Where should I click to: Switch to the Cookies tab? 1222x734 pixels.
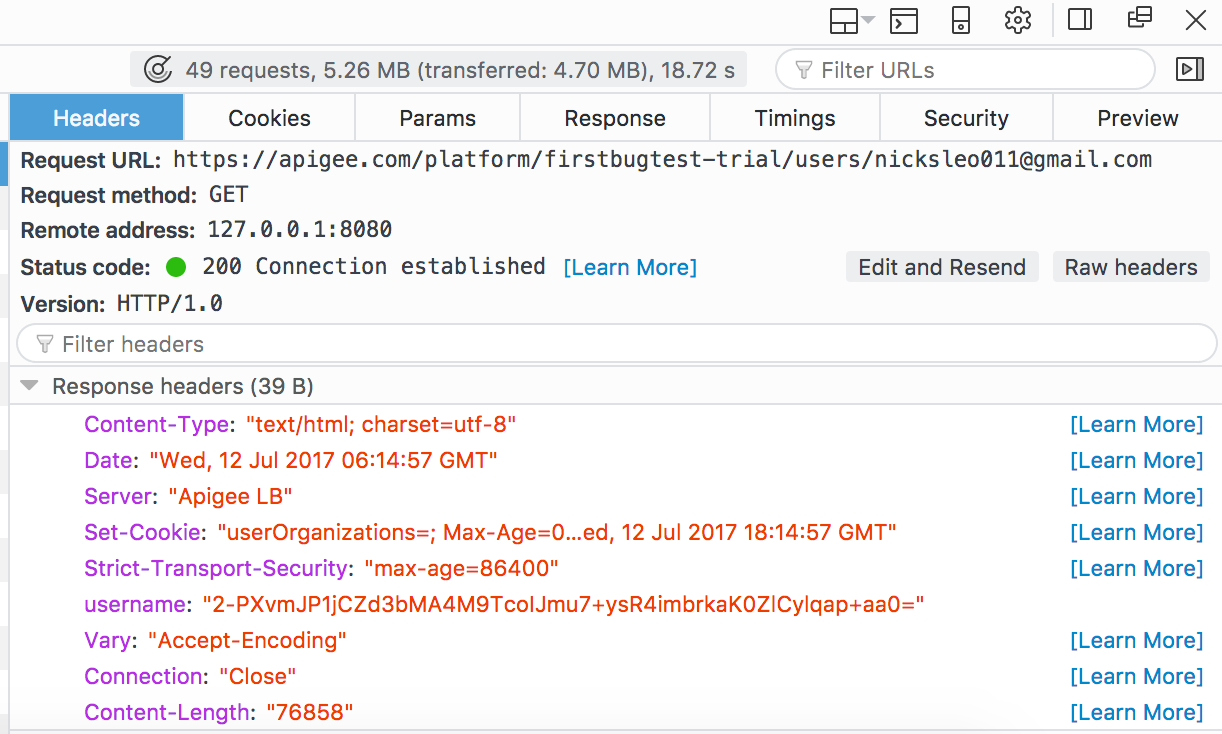tap(269, 118)
